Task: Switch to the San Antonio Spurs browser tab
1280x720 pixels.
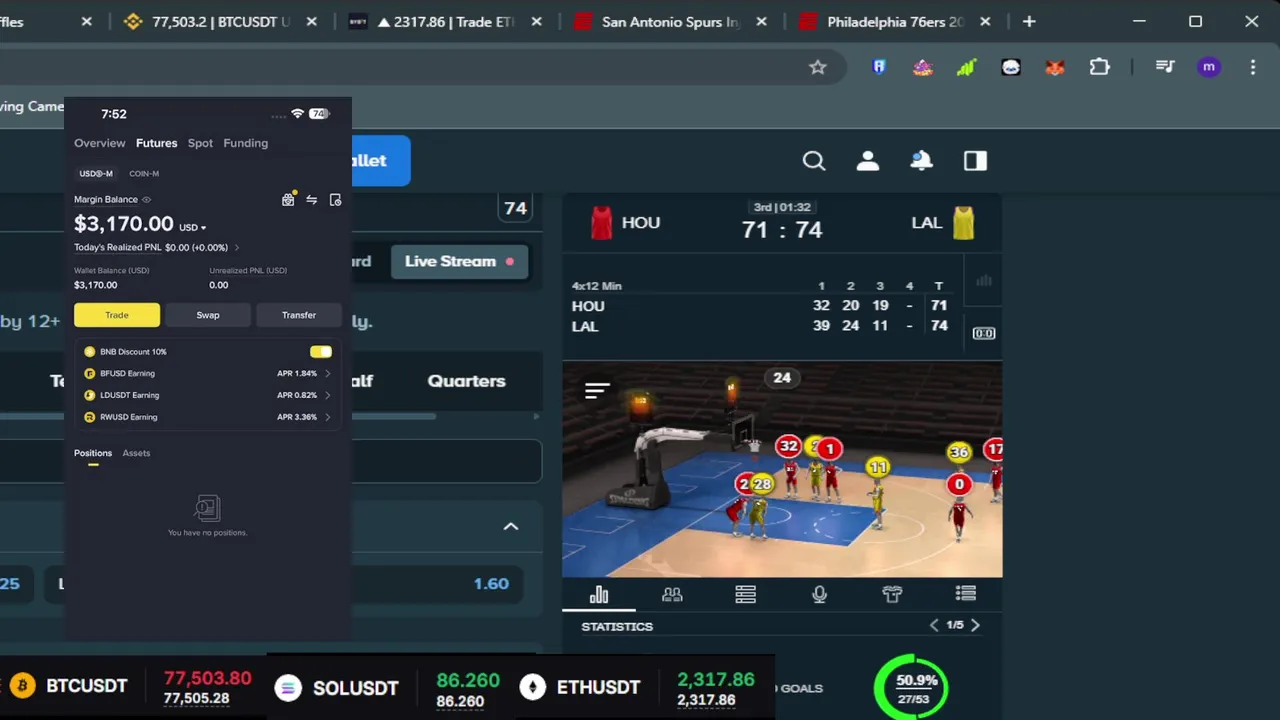Action: 671,21
